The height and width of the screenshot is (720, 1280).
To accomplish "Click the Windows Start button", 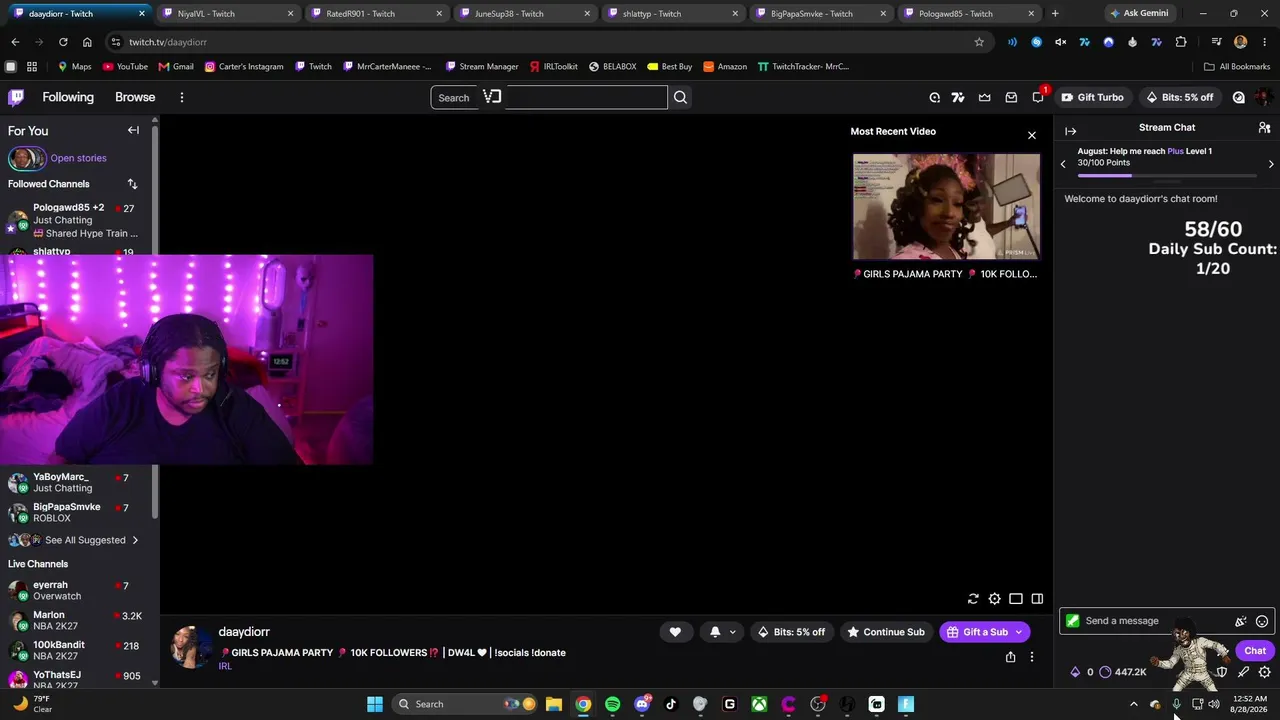I will tap(375, 704).
